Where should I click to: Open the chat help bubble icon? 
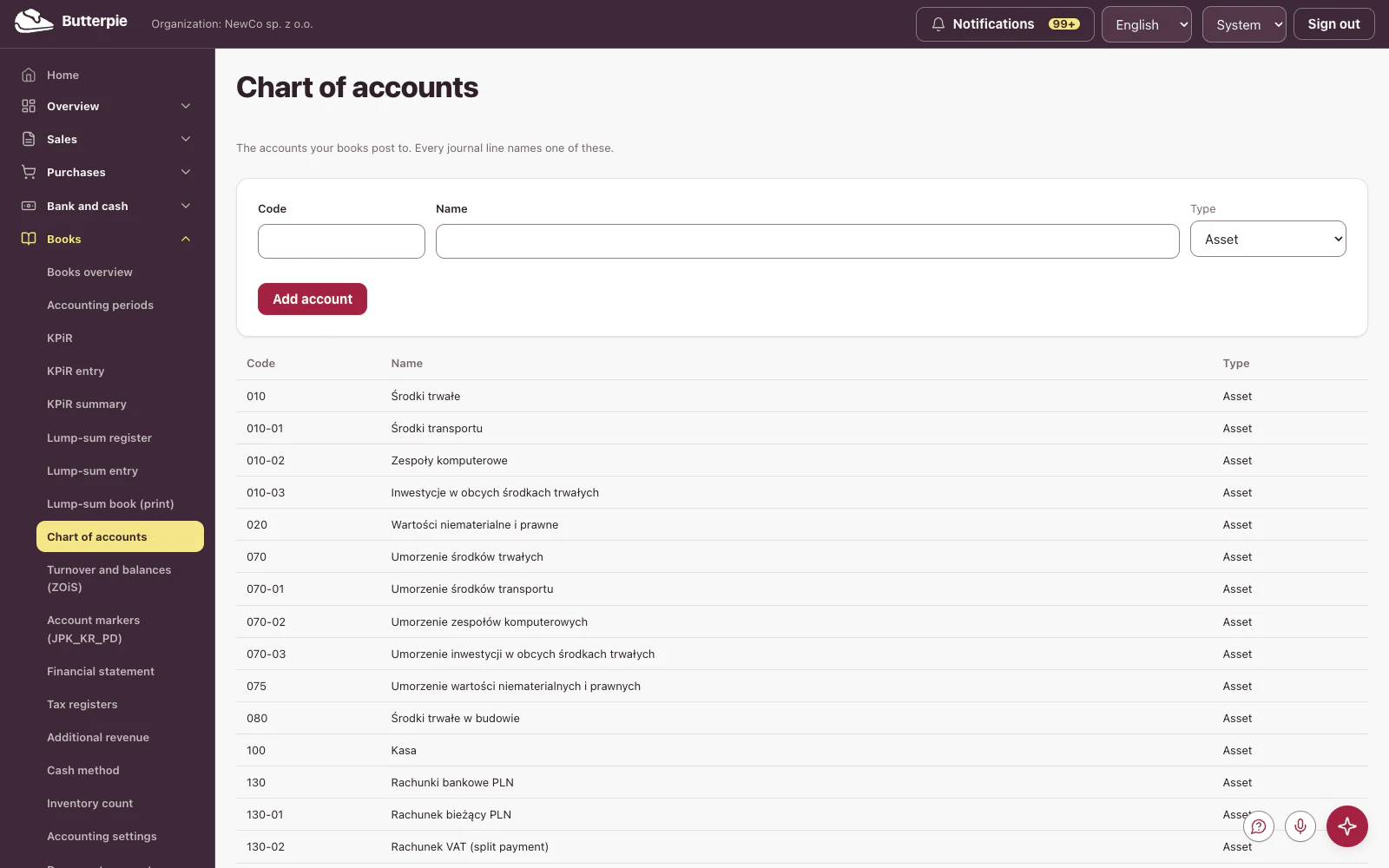pos(1259,826)
